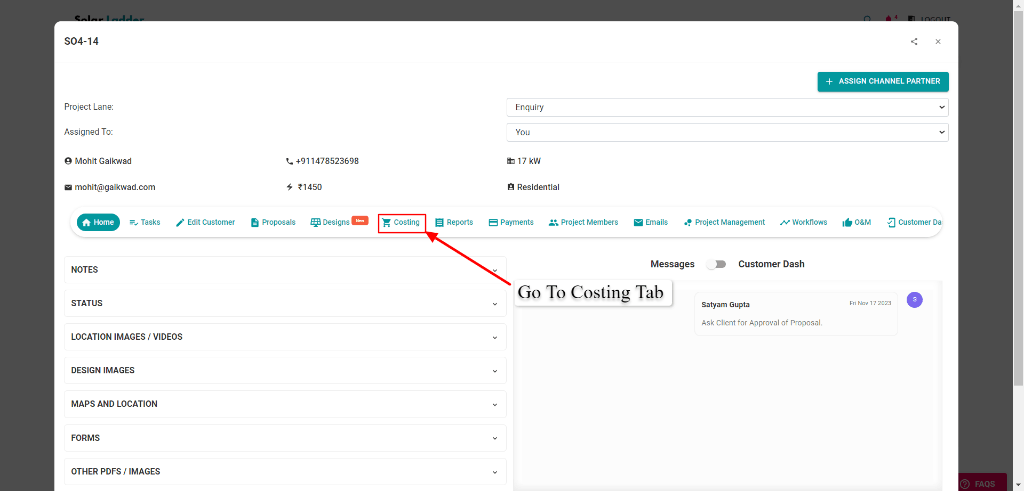Click the Client link in message
The height and width of the screenshot is (491, 1024).
(725, 323)
